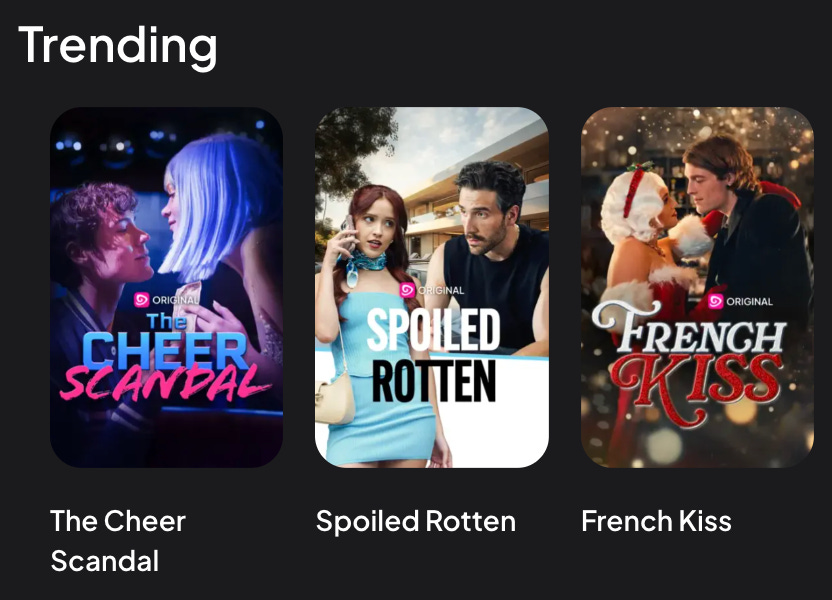Click the pink Original logo on Spoiled Rotten
The width and height of the screenshot is (832, 600).
pos(407,290)
